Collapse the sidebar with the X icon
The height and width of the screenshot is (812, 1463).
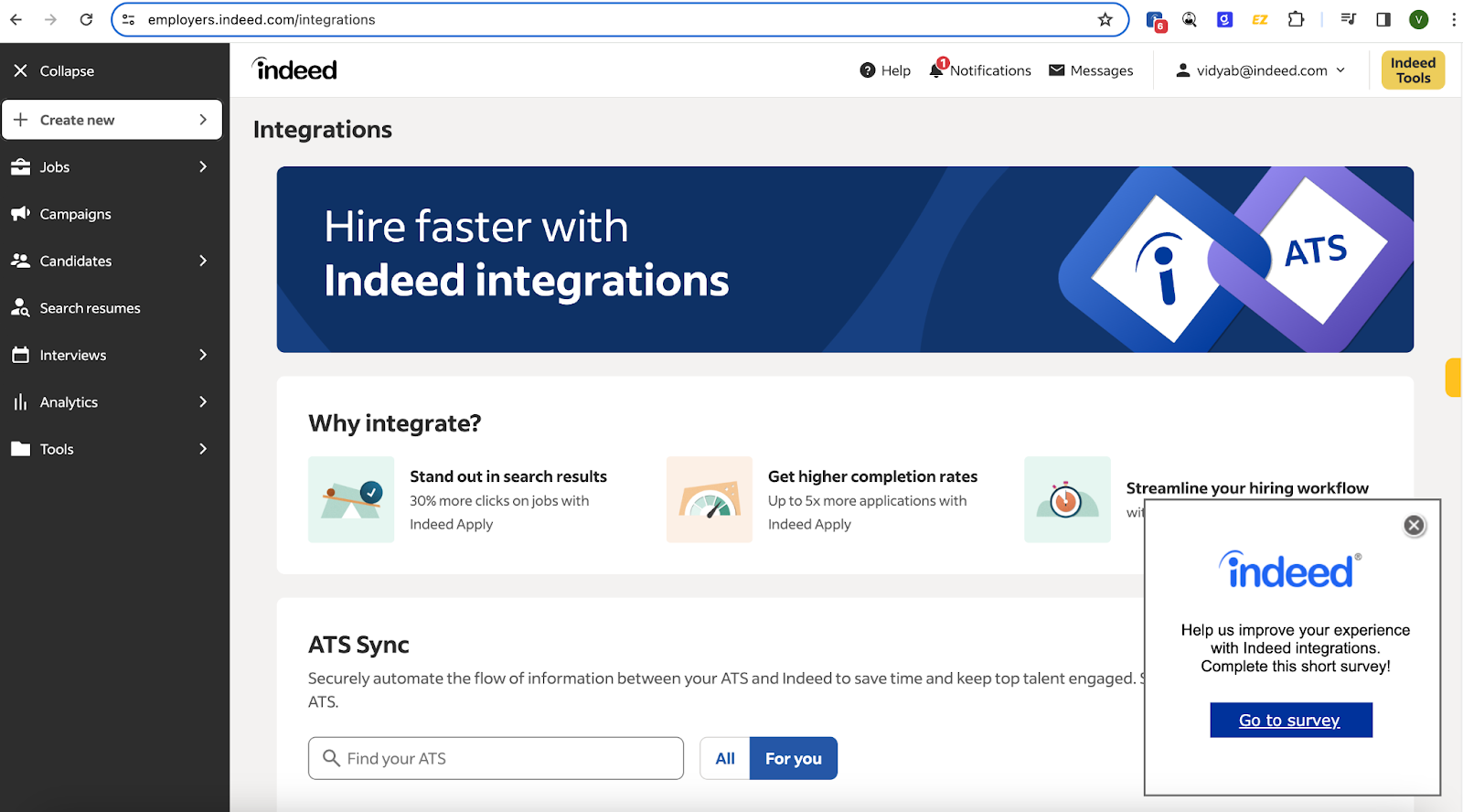pyautogui.click(x=21, y=70)
